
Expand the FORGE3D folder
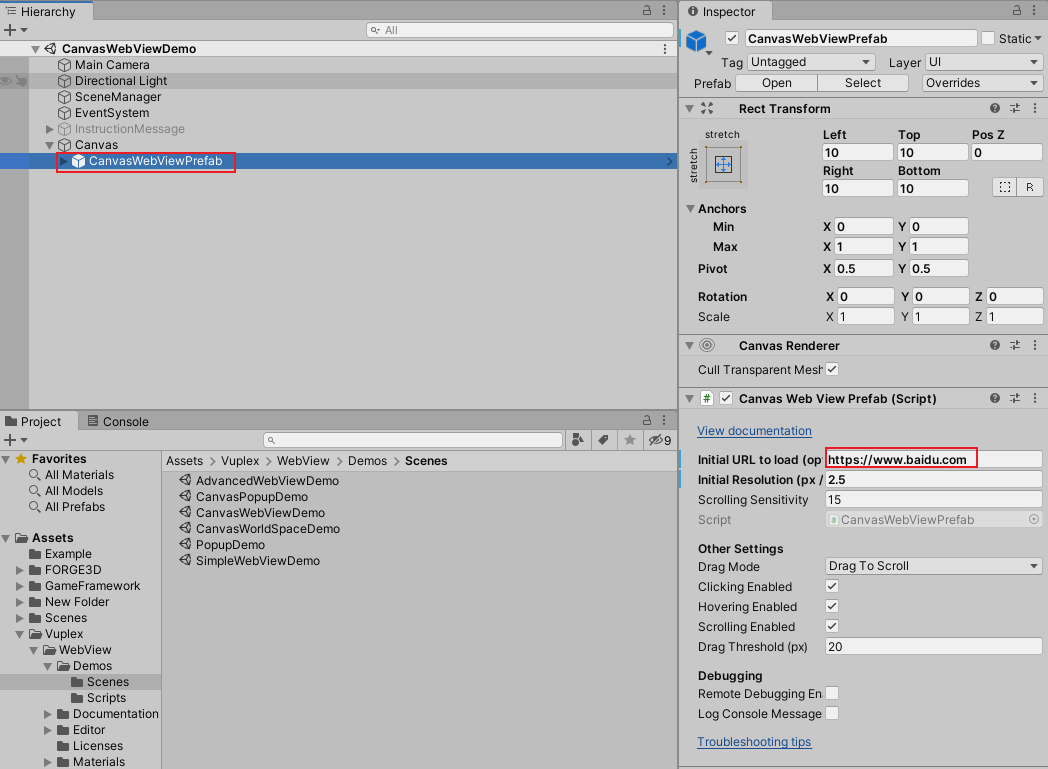[19, 570]
